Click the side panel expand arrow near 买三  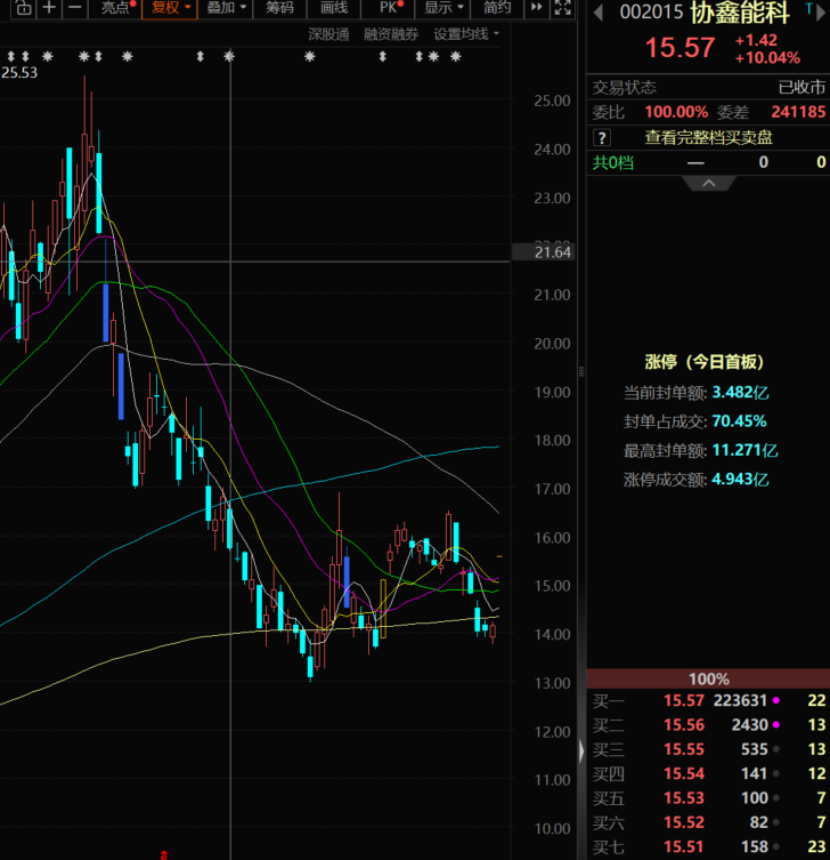(581, 750)
